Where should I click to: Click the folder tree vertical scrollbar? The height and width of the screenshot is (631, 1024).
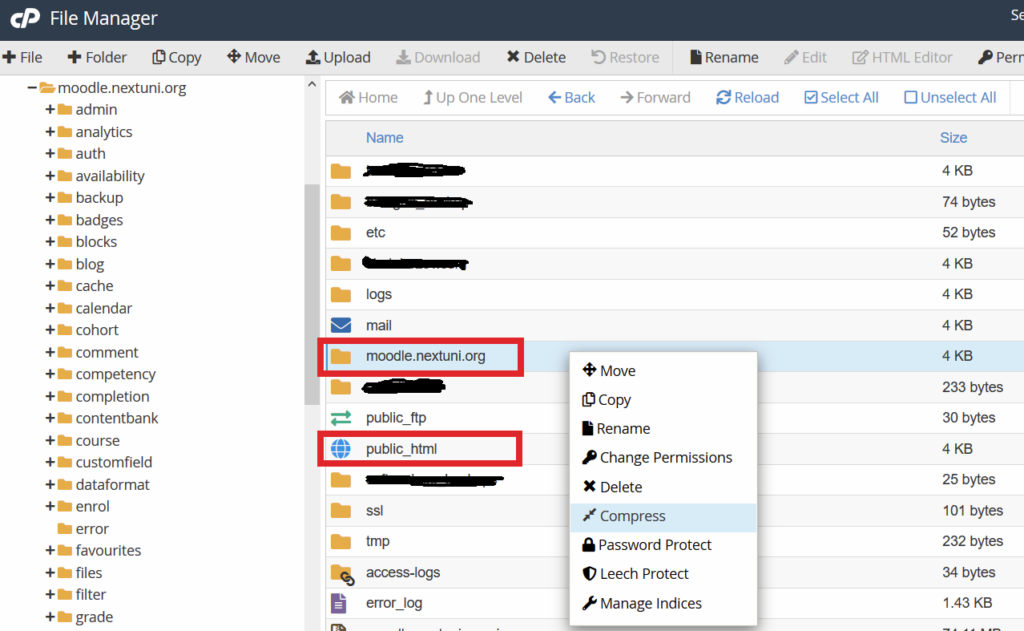click(312, 294)
